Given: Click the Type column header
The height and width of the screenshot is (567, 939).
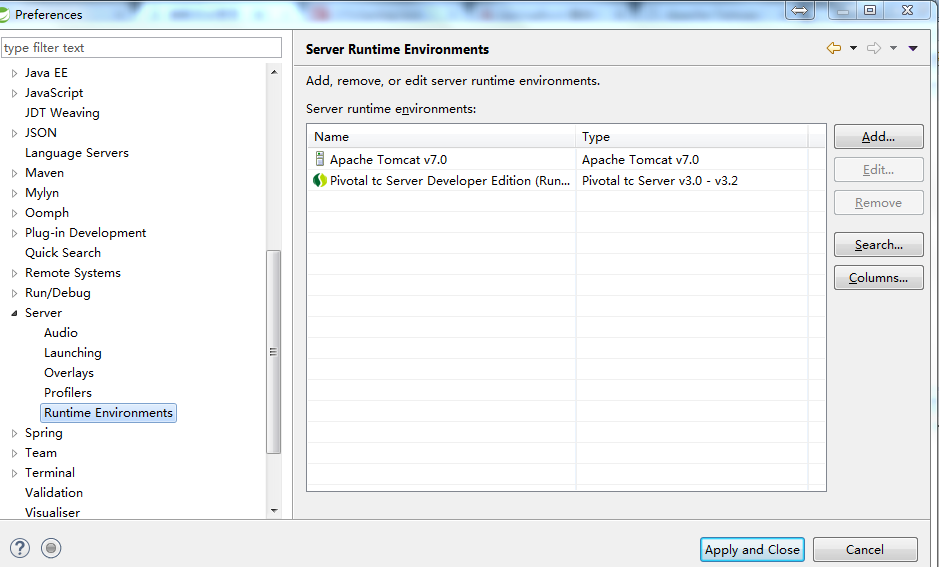Looking at the screenshot, I should point(692,137).
